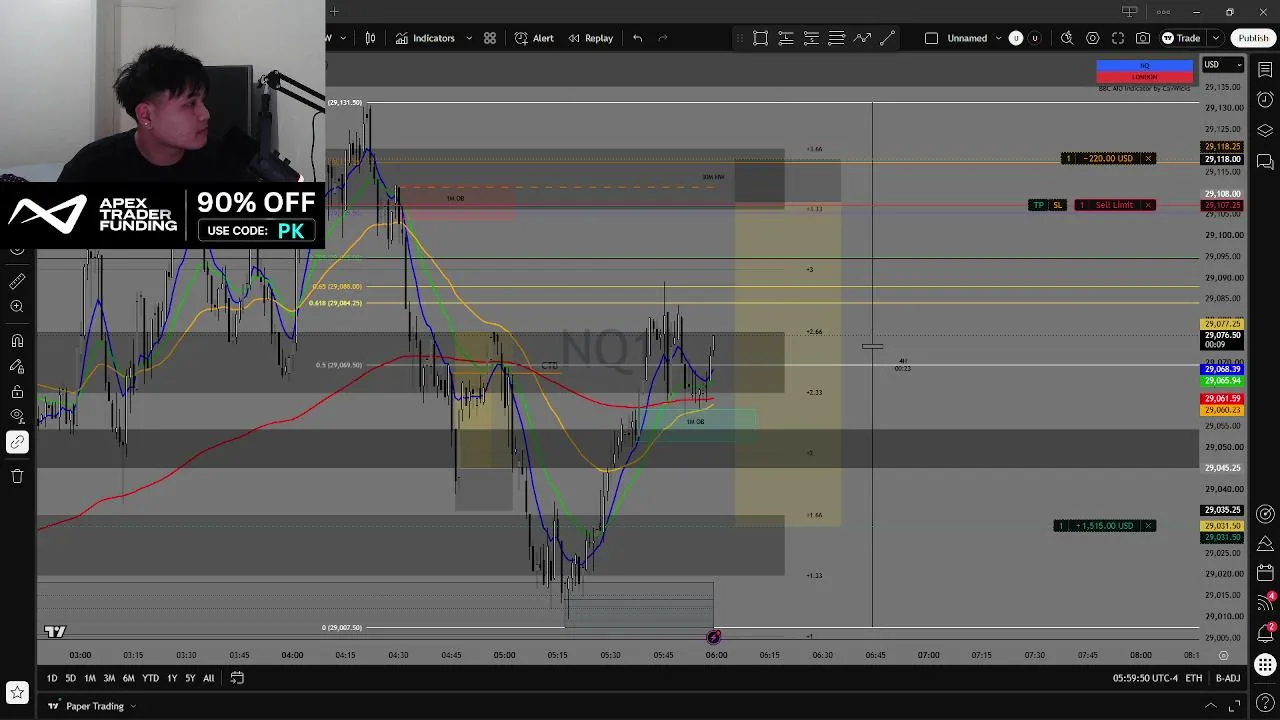This screenshot has width=1280, height=720.
Task: Toggle Magnet mode
Action: coord(17,341)
